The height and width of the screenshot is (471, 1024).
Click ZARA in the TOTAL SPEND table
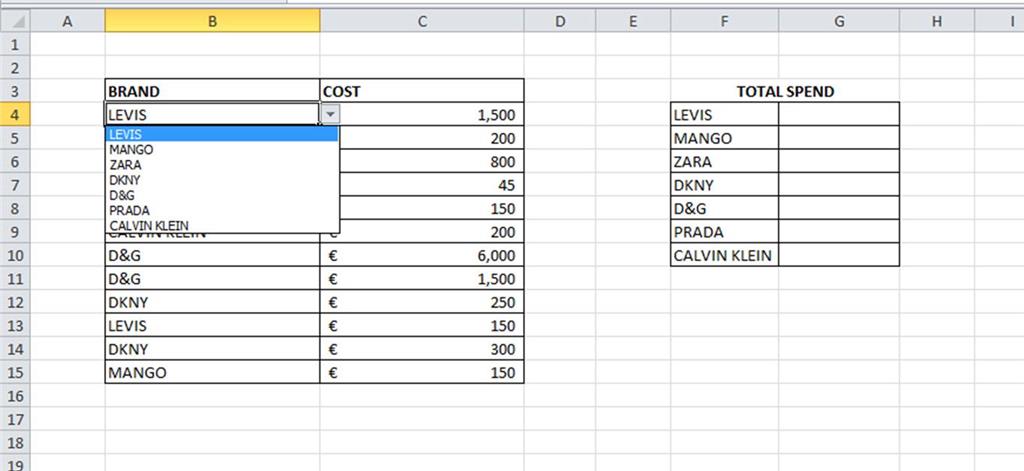click(724, 161)
